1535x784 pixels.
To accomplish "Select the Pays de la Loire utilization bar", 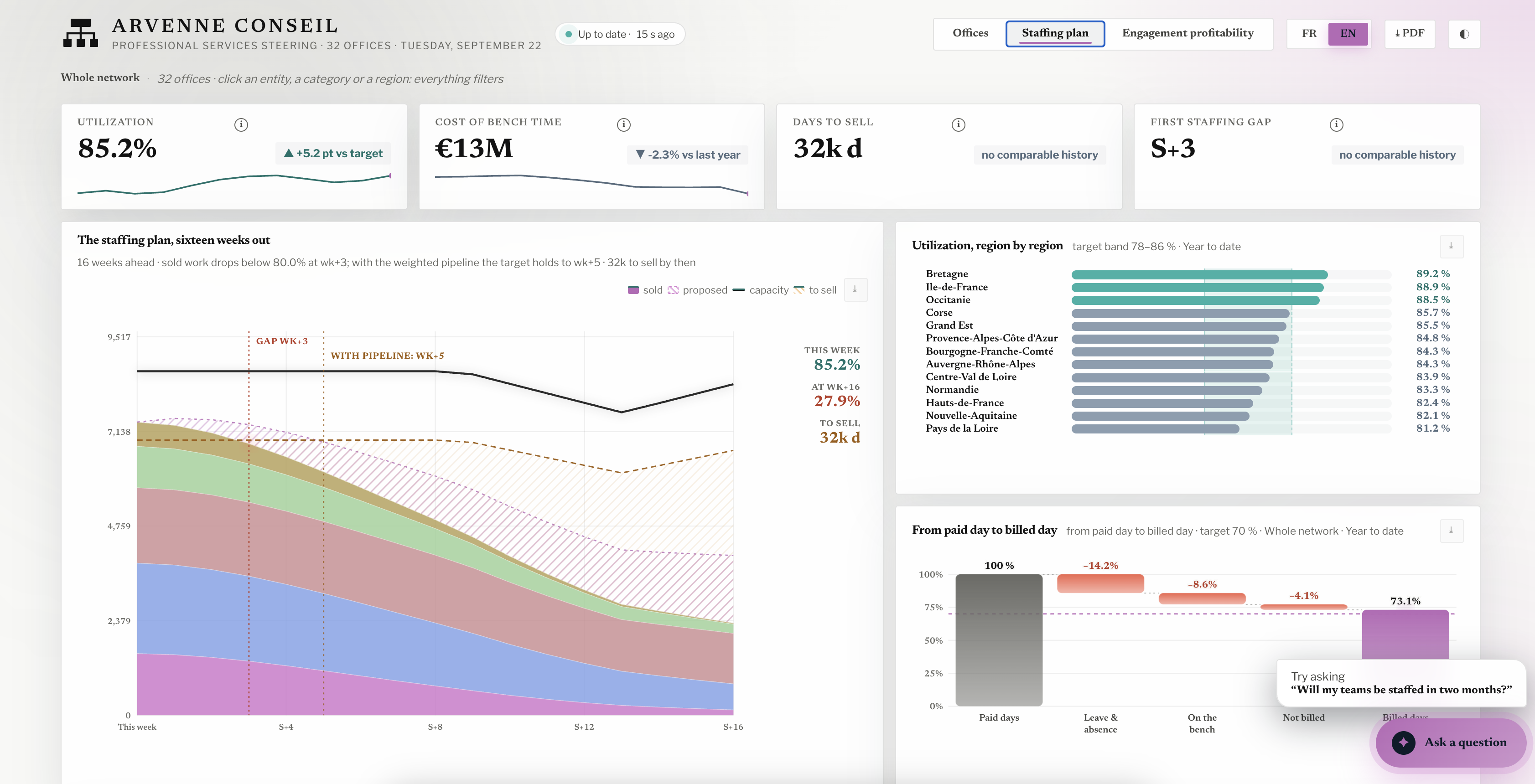I will tap(1155, 429).
